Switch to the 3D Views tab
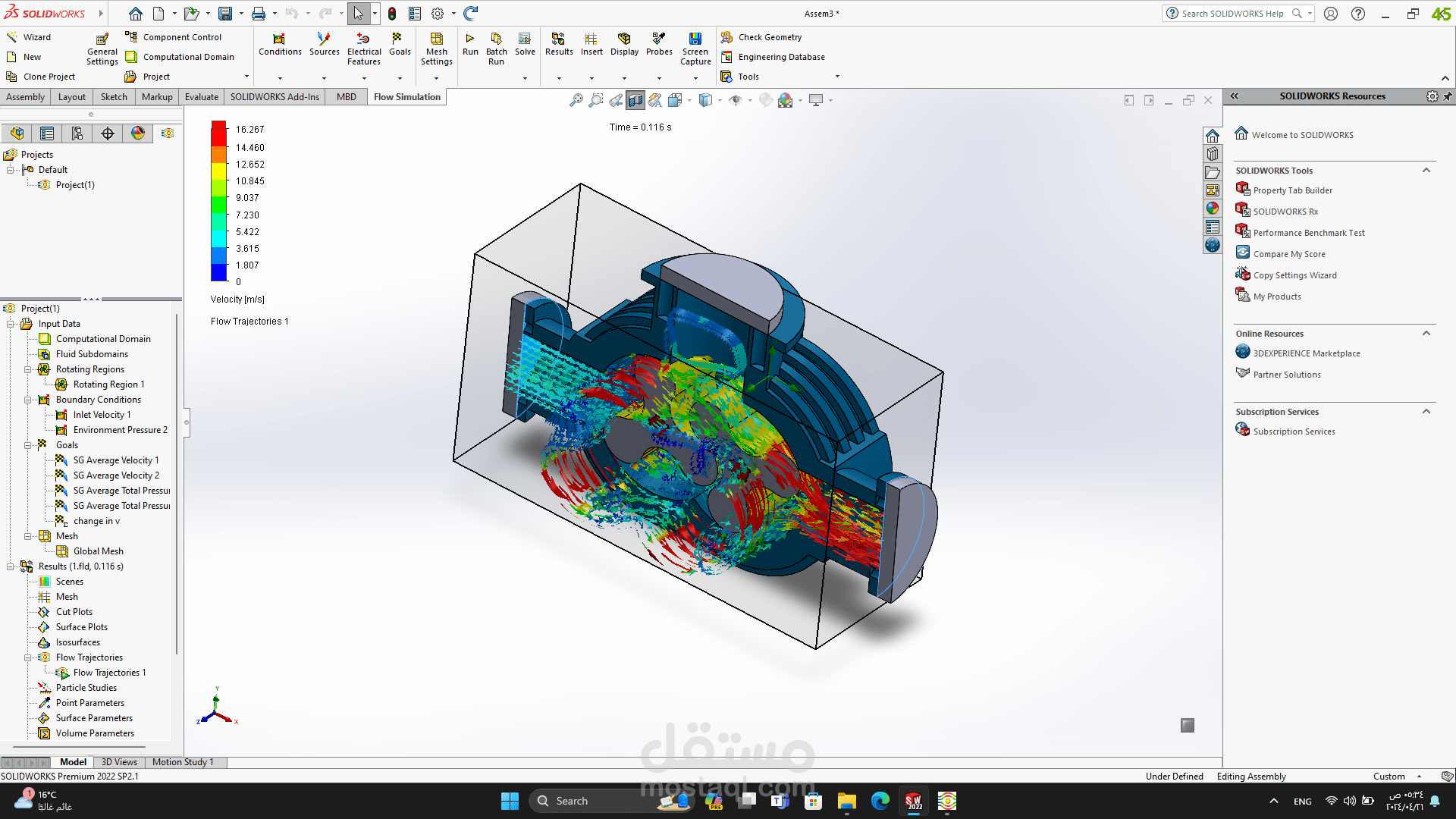Viewport: 1456px width, 819px height. 119,762
